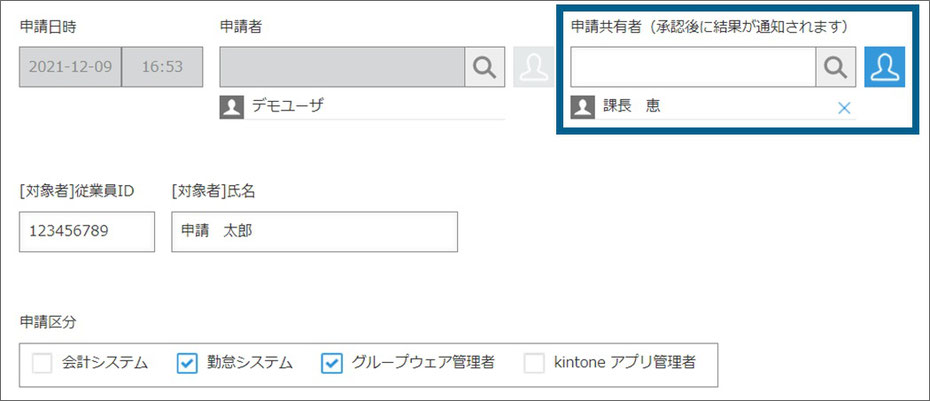Remove 課長 恵 with the X icon

[843, 108]
